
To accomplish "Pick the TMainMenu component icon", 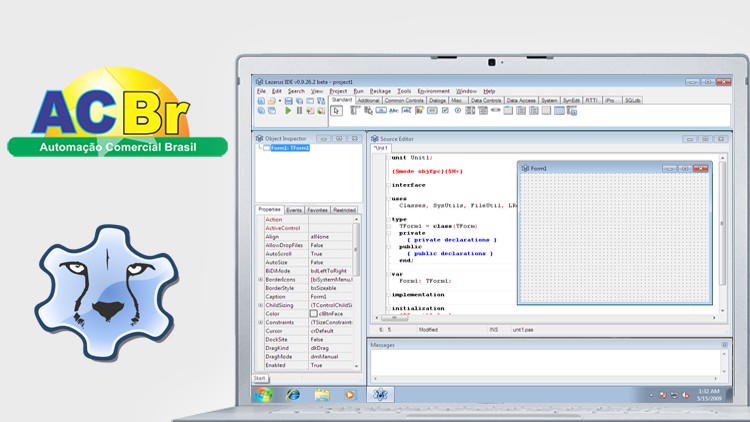I will pyautogui.click(x=354, y=111).
